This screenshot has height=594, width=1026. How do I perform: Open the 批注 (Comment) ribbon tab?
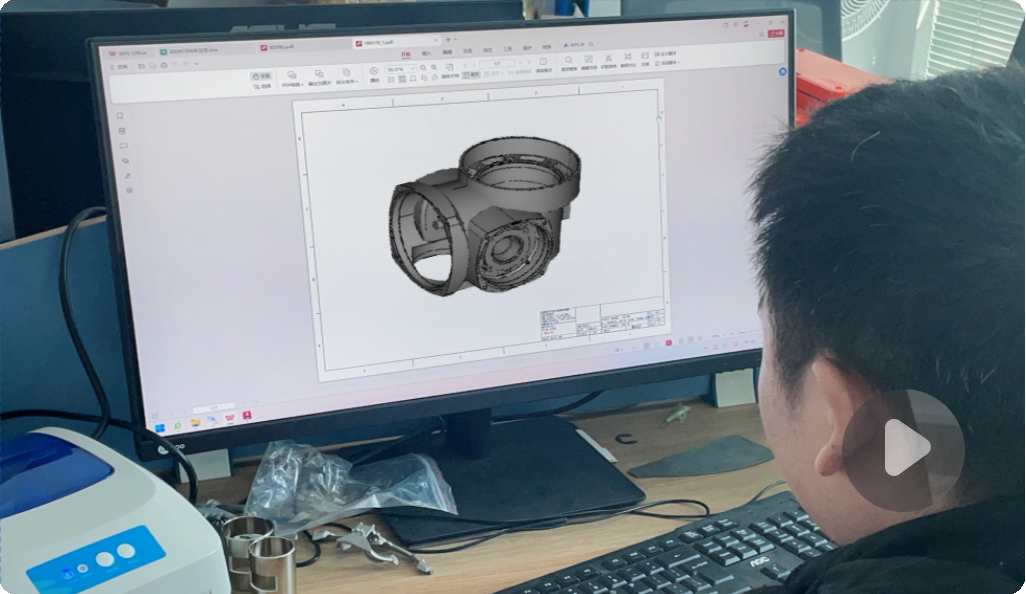(x=487, y=50)
